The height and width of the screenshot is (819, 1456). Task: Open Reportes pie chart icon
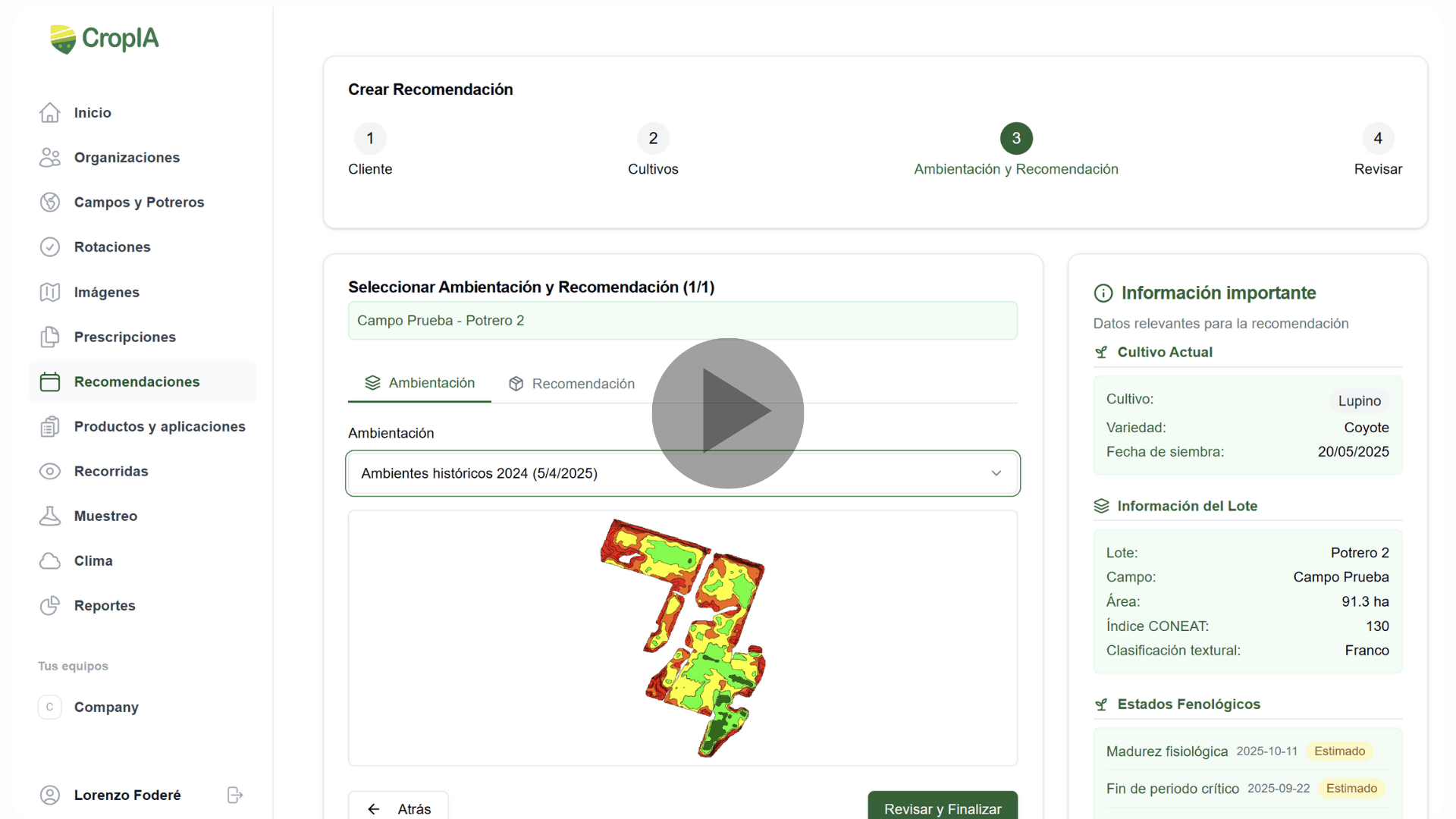50,605
